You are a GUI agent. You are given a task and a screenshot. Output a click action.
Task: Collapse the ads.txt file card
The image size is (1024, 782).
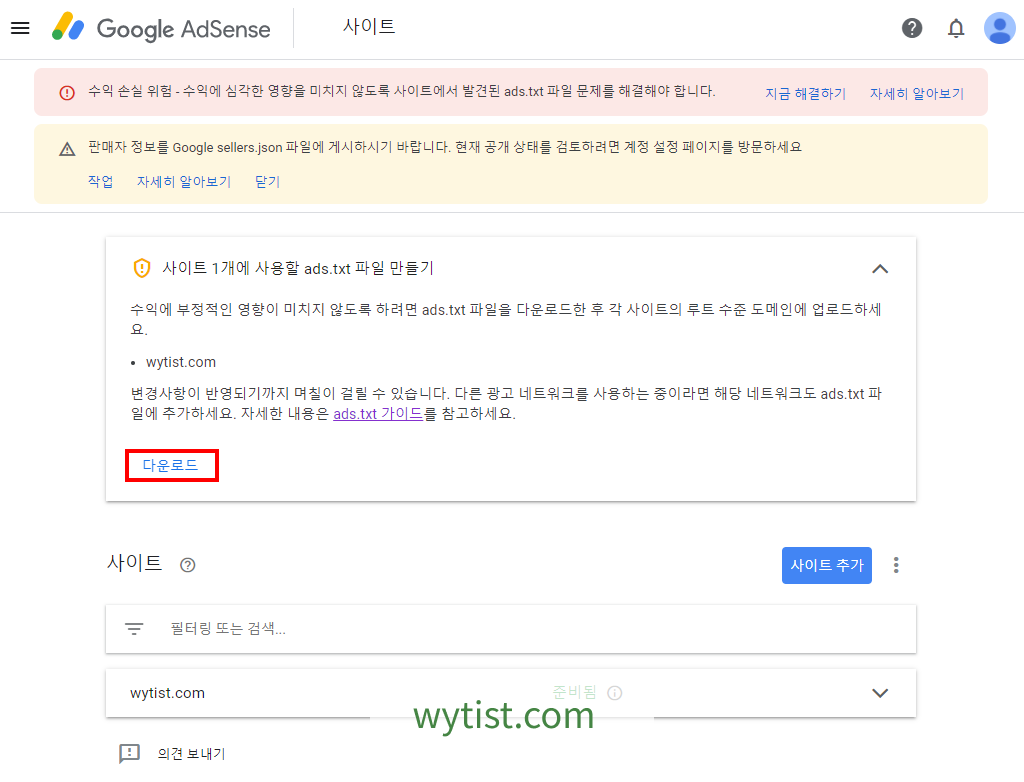coord(880,269)
